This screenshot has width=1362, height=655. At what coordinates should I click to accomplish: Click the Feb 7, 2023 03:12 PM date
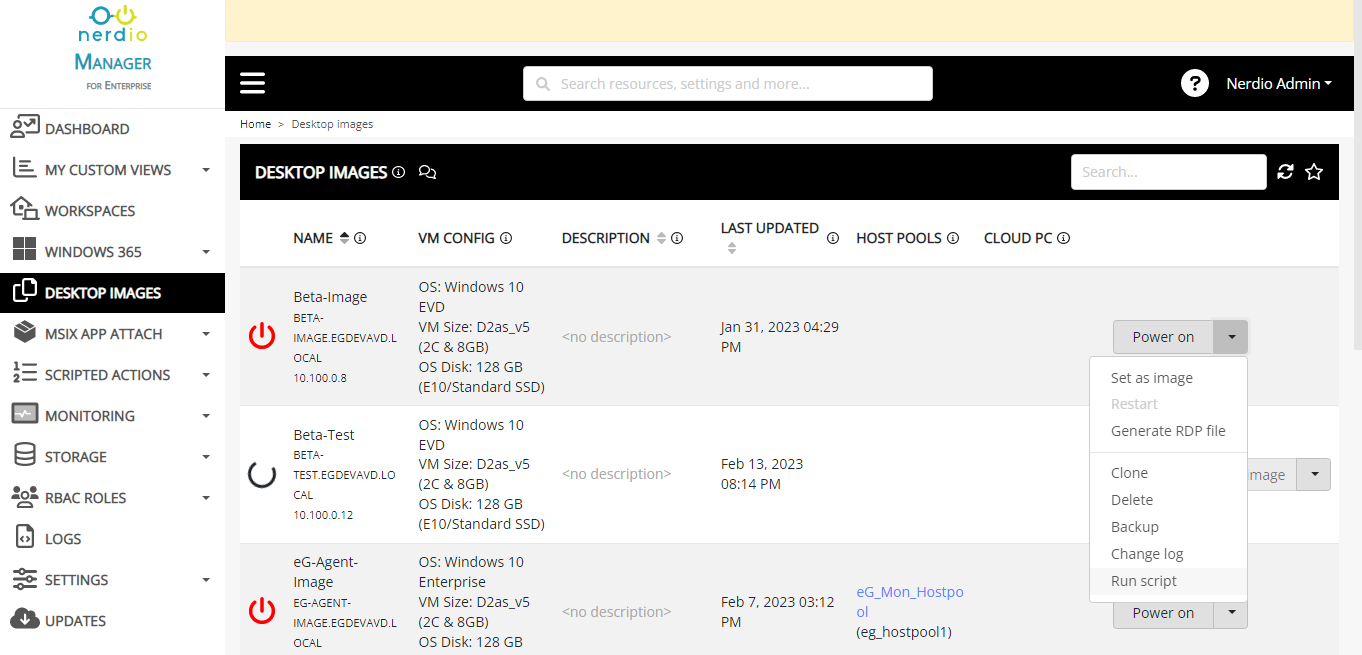pyautogui.click(x=780, y=611)
